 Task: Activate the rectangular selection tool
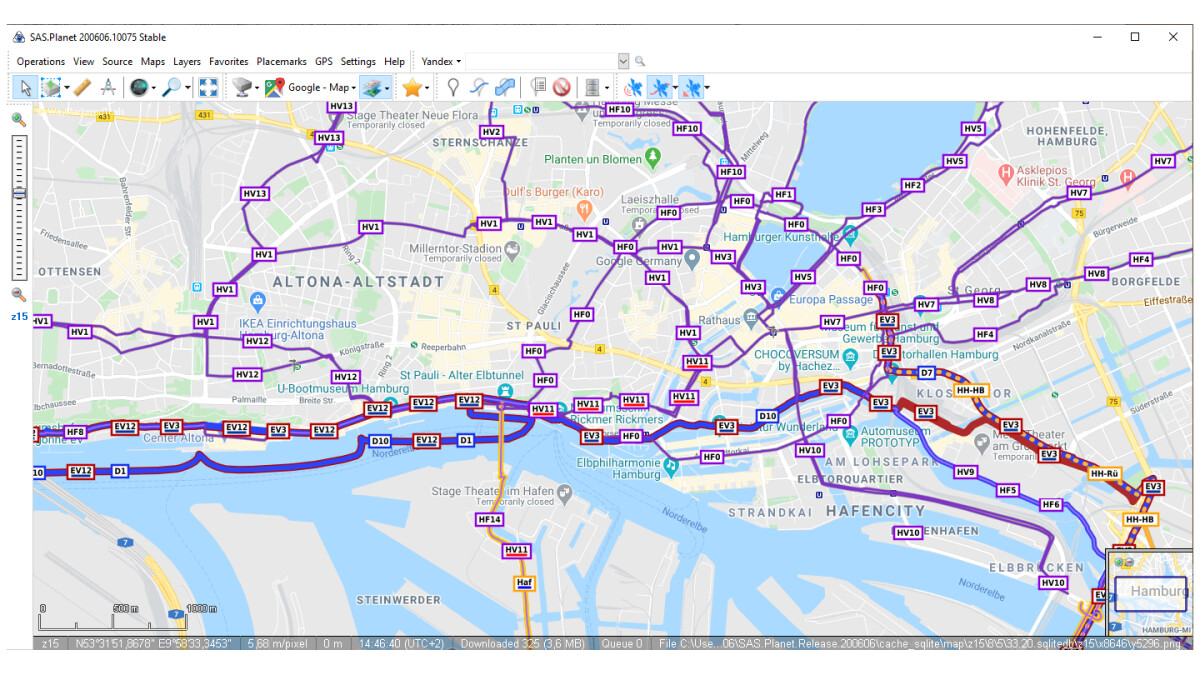[50, 87]
